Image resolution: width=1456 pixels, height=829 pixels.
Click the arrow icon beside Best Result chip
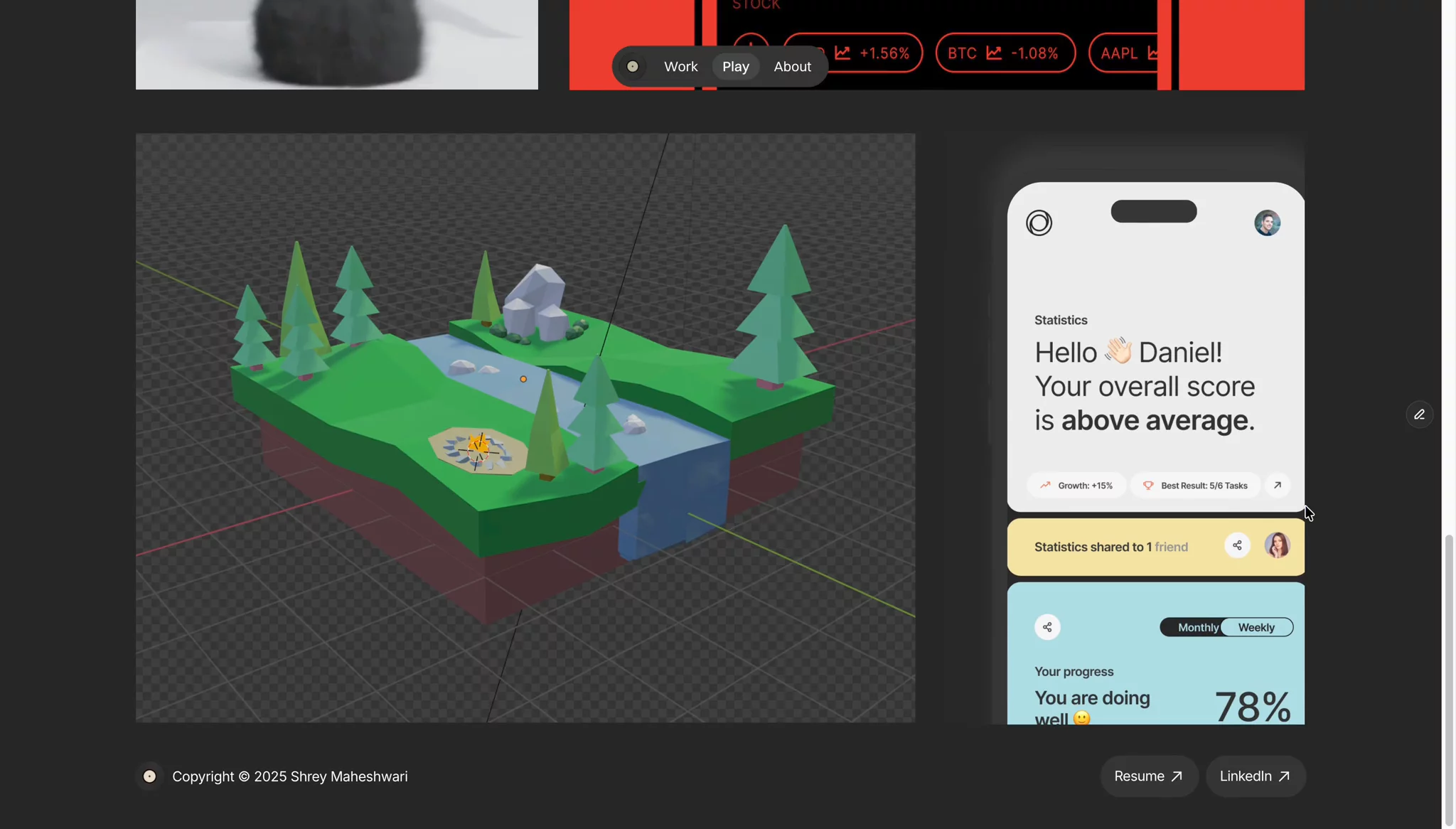1277,486
